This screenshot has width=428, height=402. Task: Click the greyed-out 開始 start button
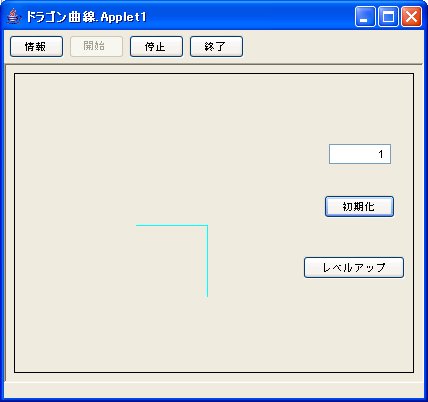click(96, 47)
